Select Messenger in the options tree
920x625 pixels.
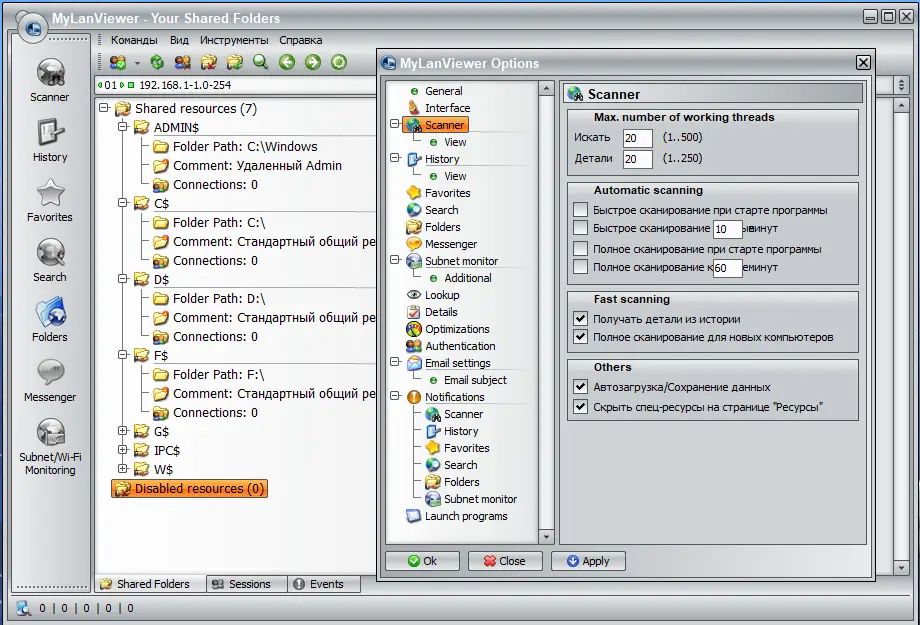[442, 244]
